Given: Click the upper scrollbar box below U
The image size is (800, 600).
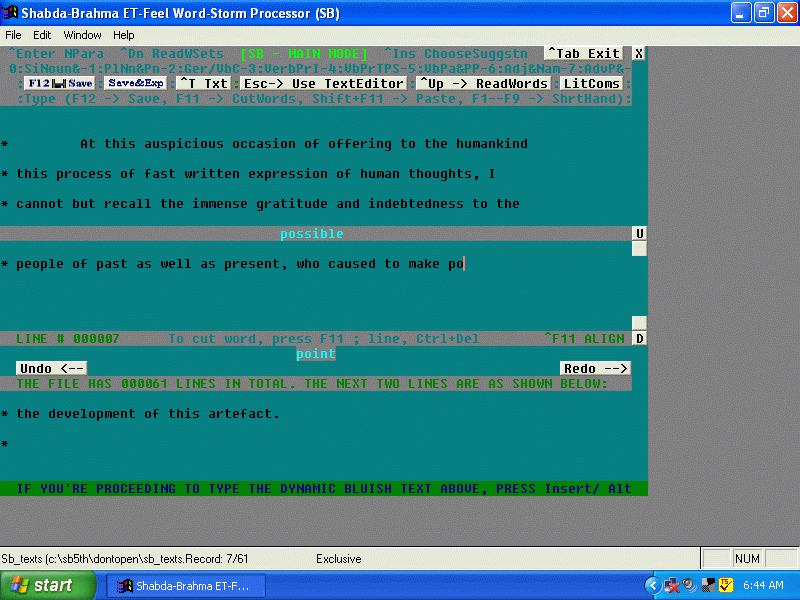Looking at the screenshot, I should pyautogui.click(x=639, y=248).
